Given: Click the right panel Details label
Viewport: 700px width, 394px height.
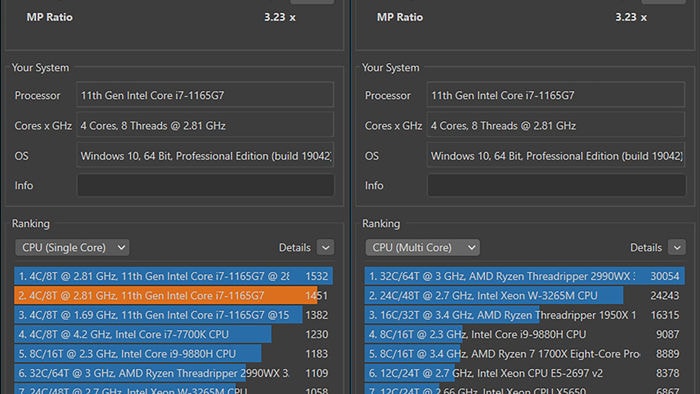Looking at the screenshot, I should point(646,248).
